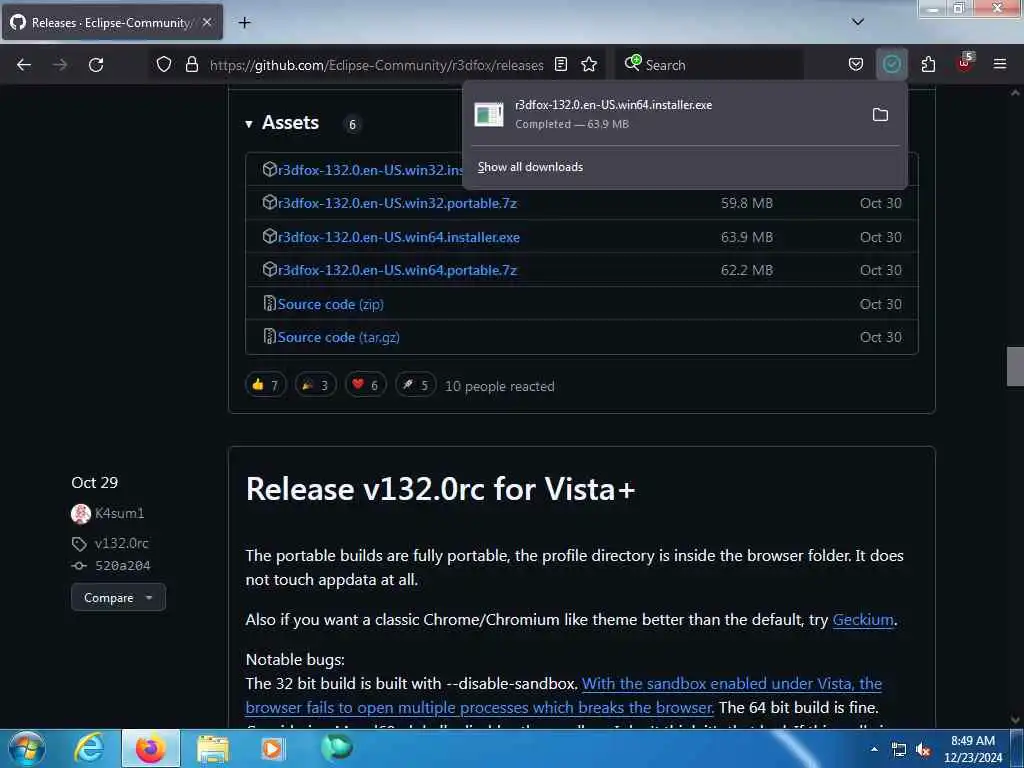Click the 10 people reacted text
Screen dimensions: 1024x768
[x=500, y=387]
